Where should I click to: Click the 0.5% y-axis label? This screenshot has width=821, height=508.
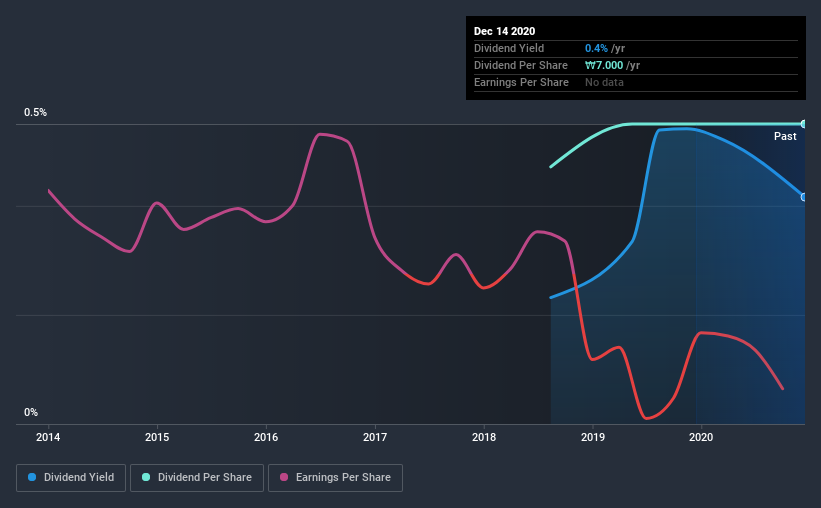click(36, 113)
